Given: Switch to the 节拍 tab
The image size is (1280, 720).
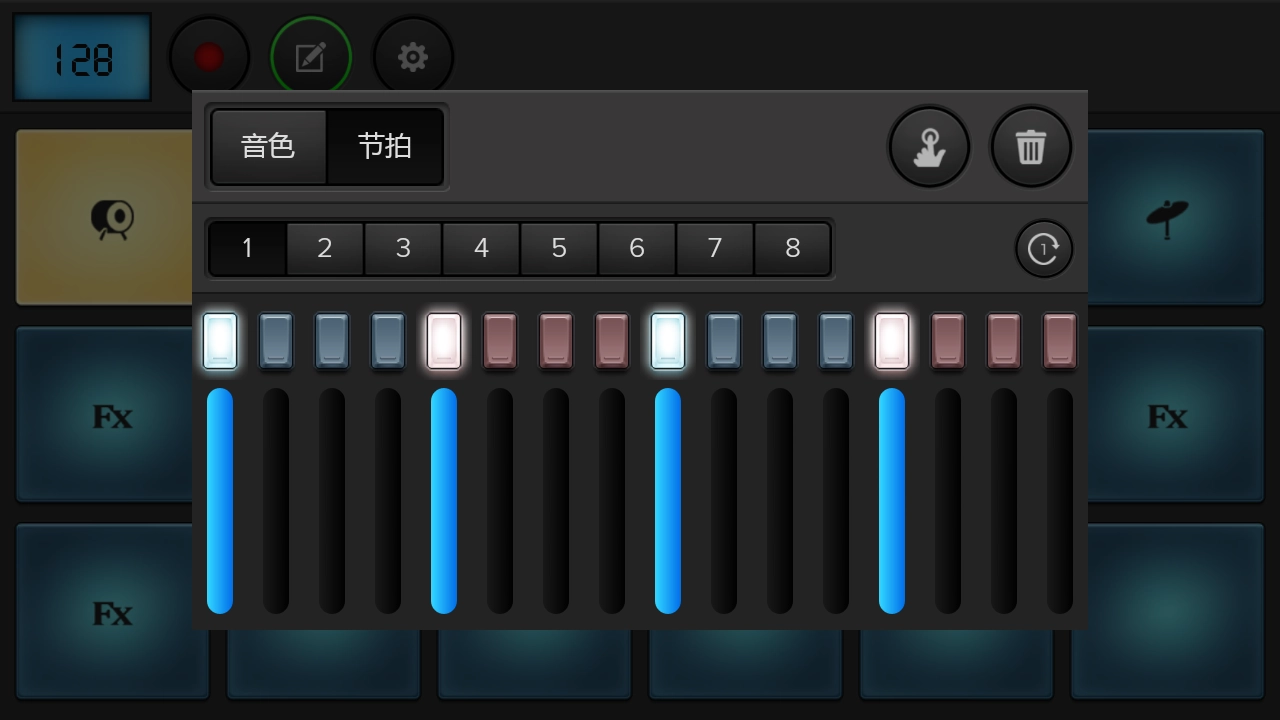Looking at the screenshot, I should pyautogui.click(x=385, y=147).
